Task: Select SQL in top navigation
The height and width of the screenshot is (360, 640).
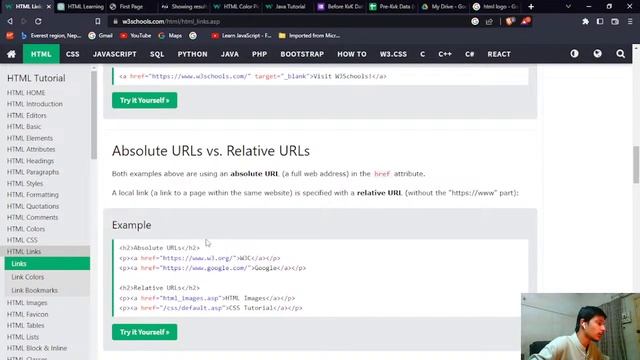Action: 157,54
